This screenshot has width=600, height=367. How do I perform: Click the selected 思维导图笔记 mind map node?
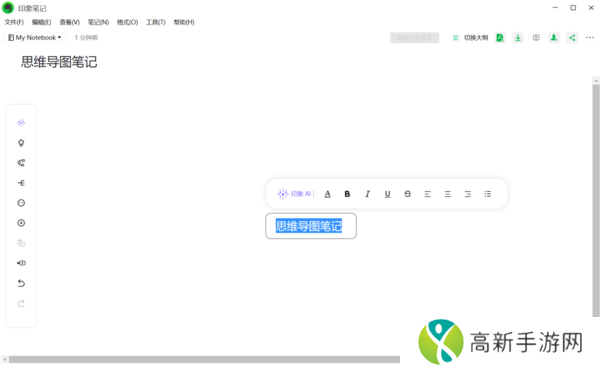tap(311, 226)
